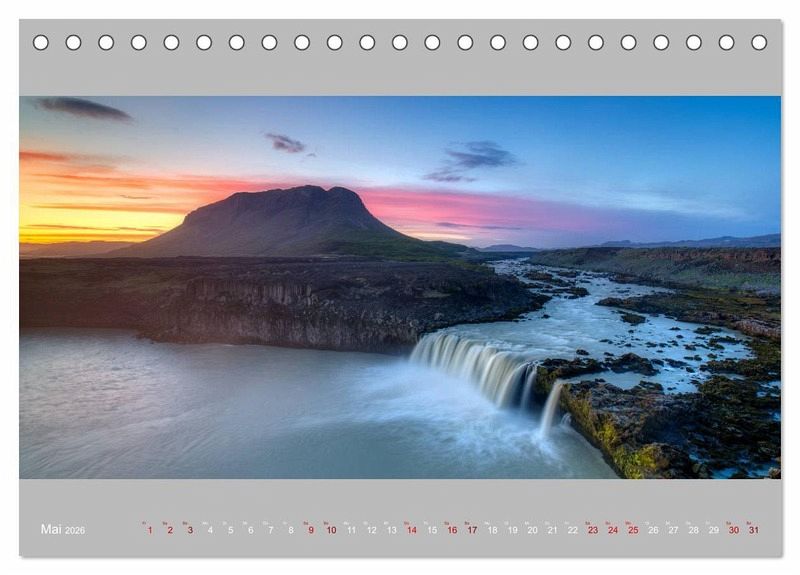Select date 7 in the calendar row

(271, 530)
